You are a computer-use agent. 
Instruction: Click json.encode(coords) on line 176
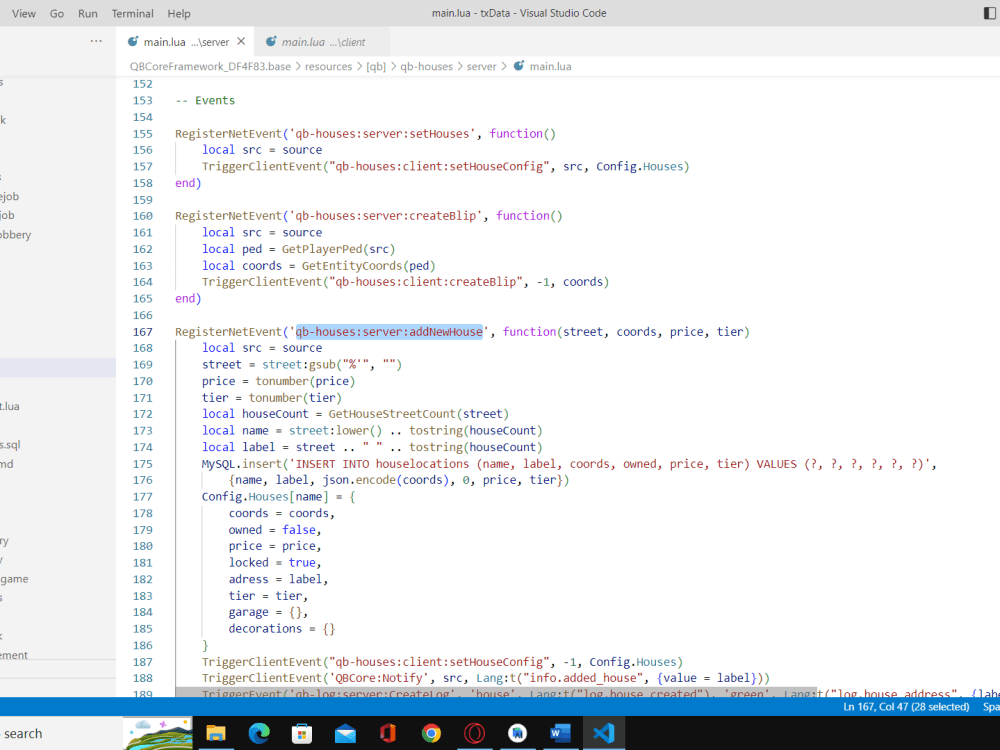click(x=387, y=480)
